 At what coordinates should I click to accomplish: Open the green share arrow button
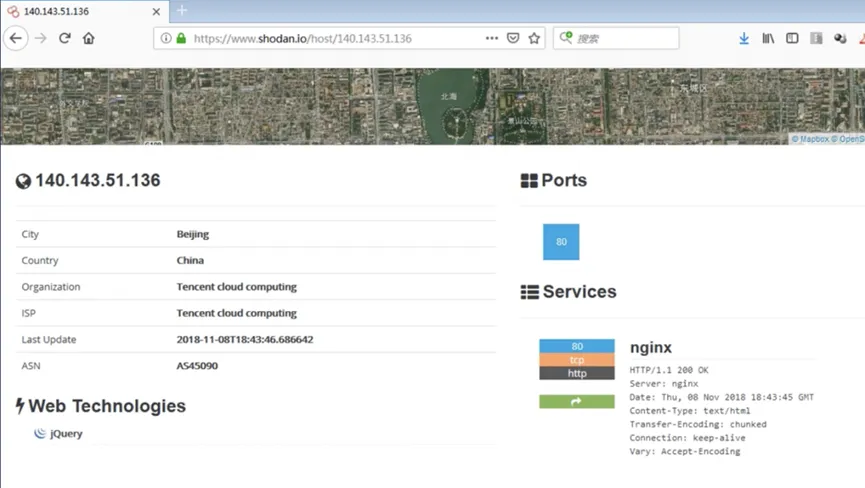click(577, 401)
